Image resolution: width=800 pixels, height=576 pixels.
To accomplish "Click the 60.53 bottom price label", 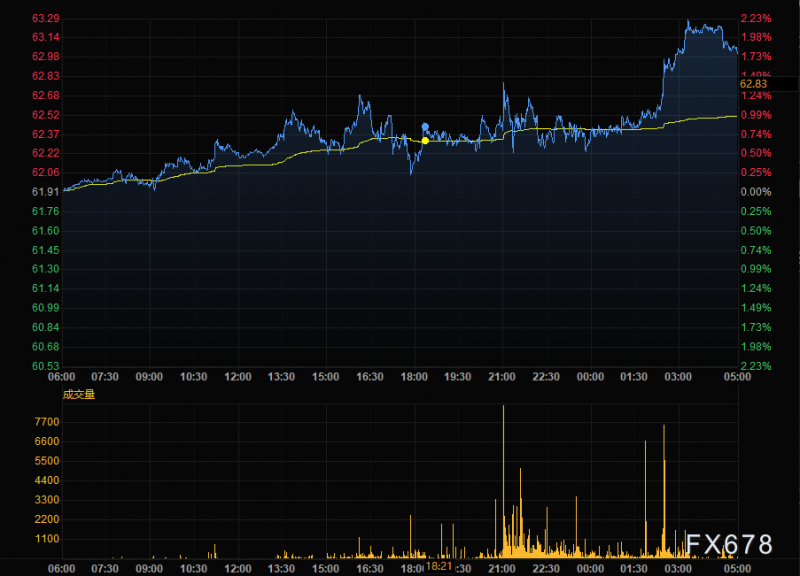I will (x=46, y=366).
